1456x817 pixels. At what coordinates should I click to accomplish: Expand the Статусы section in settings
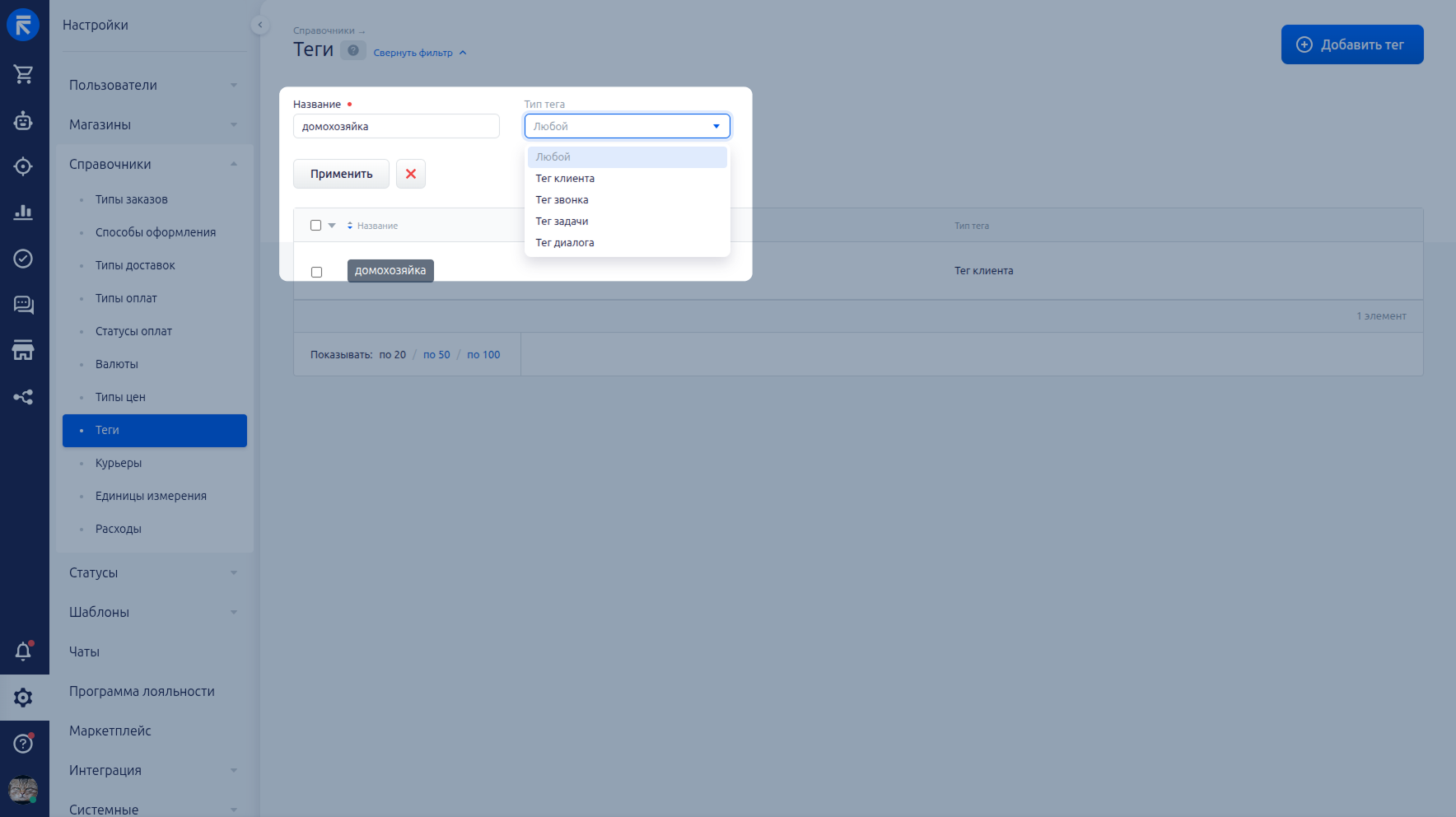[153, 572]
